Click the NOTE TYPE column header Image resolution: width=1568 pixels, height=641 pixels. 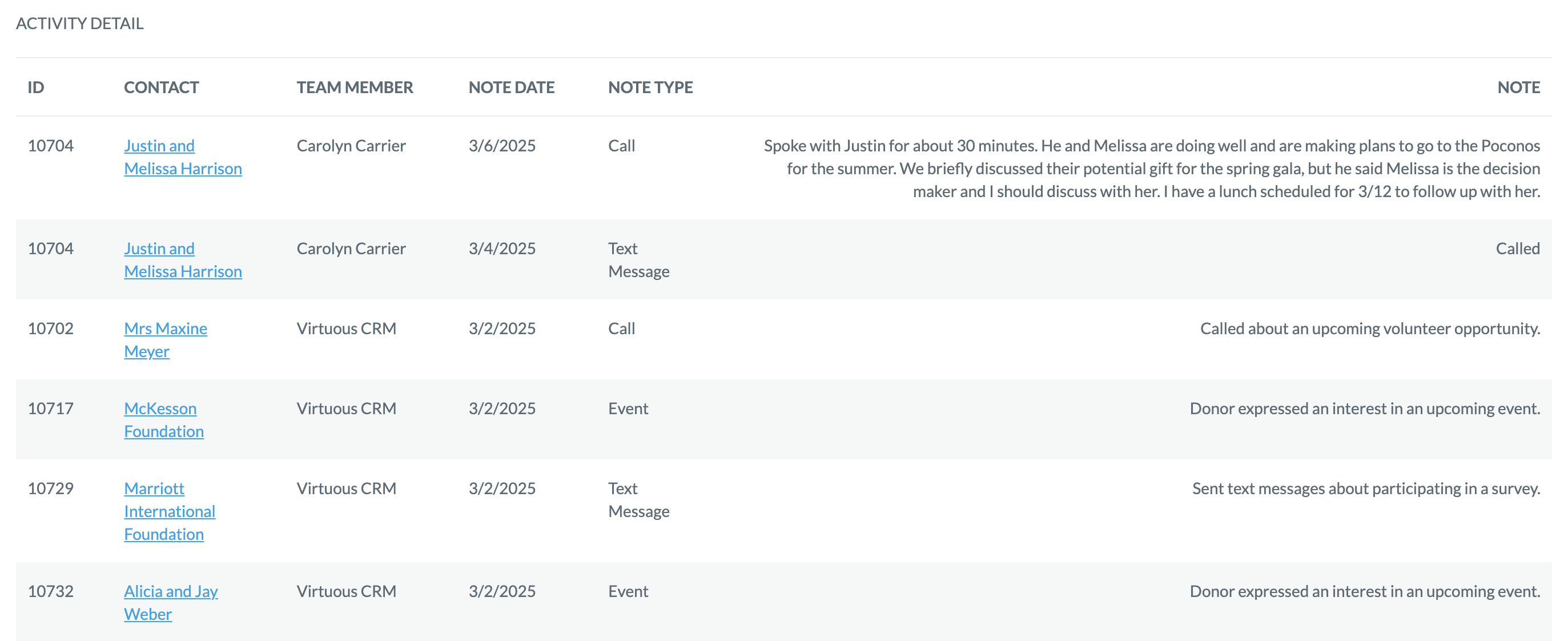(650, 87)
